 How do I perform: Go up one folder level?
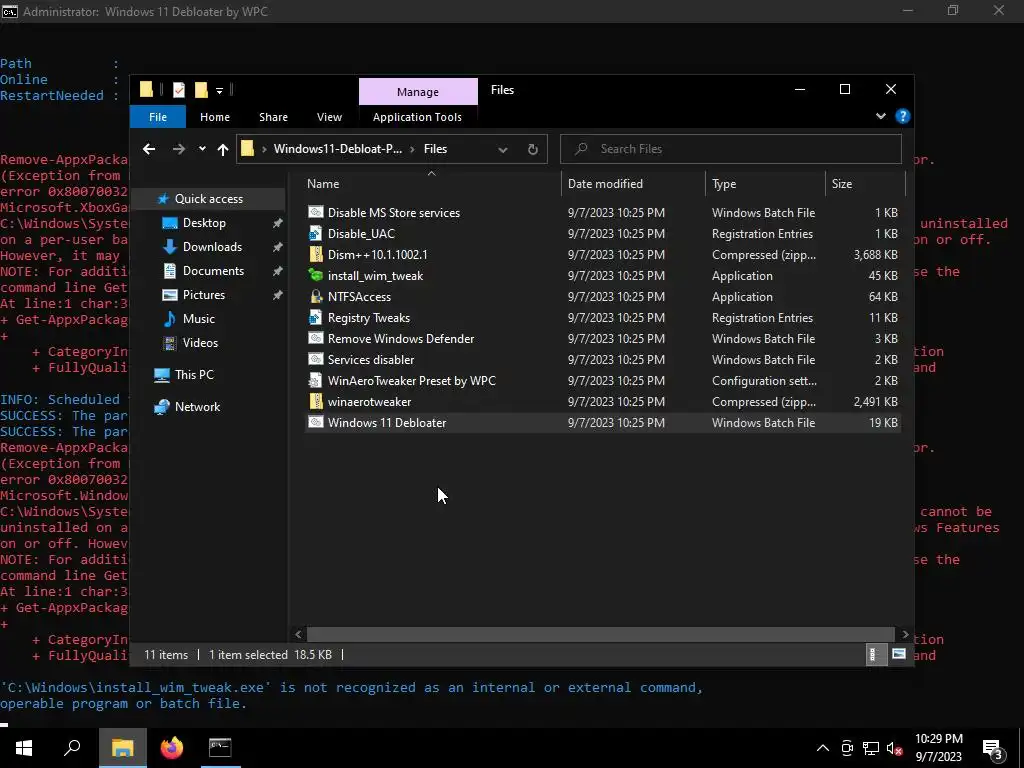point(223,150)
